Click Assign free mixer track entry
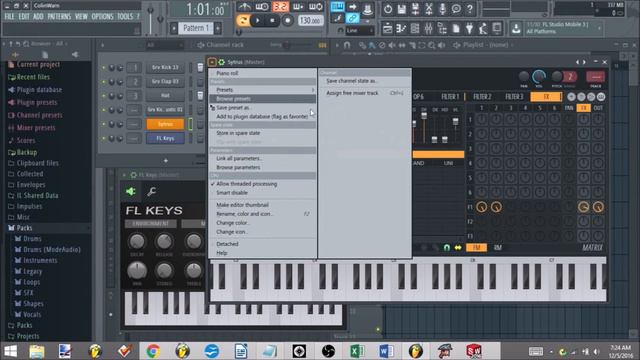 (365, 93)
